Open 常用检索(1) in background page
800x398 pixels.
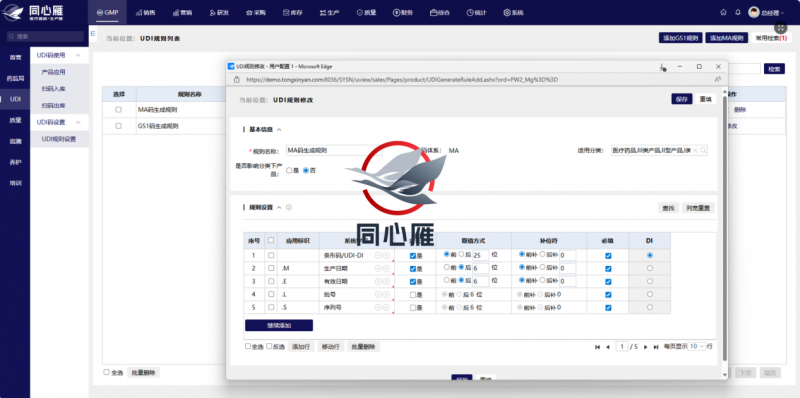coord(771,38)
